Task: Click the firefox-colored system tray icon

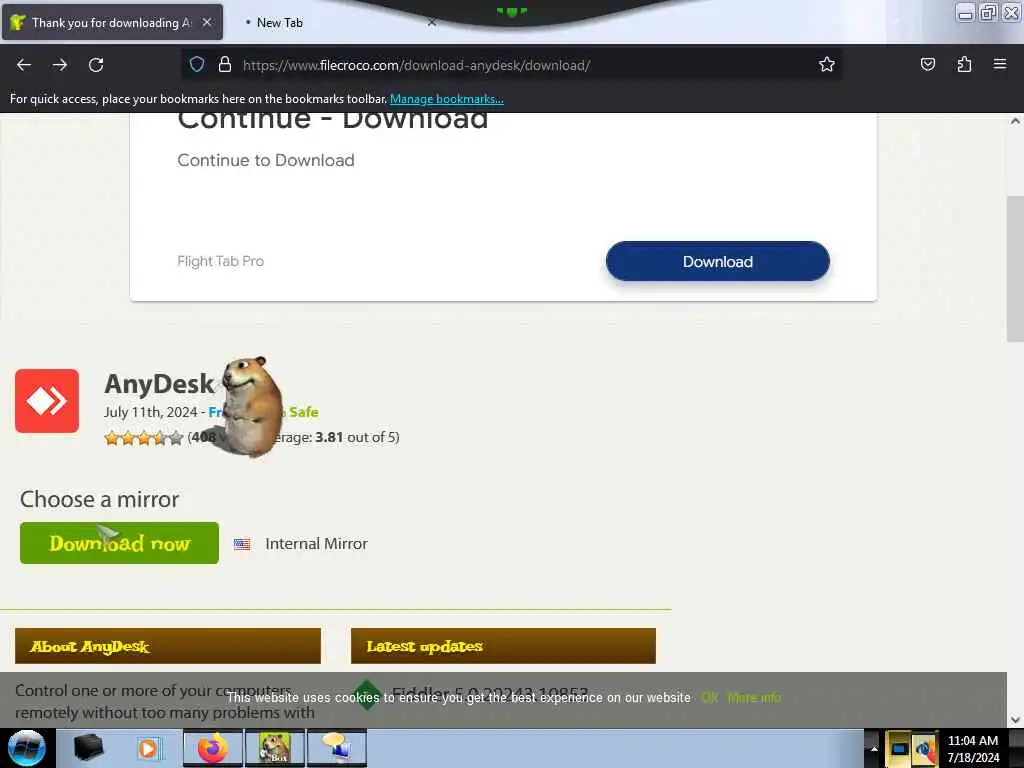Action: [924, 748]
